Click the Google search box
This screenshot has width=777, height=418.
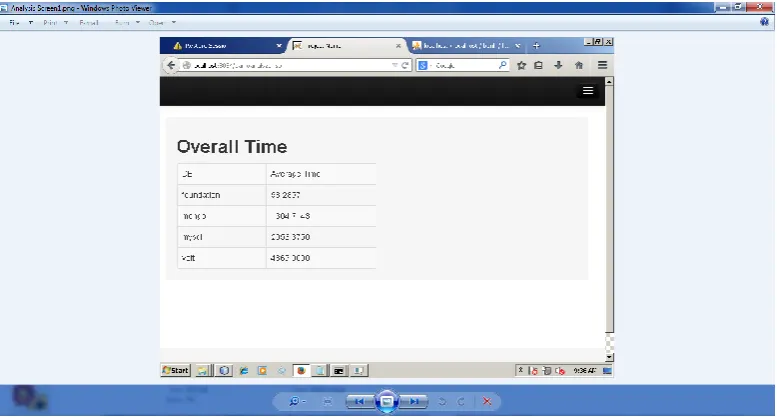coord(463,65)
